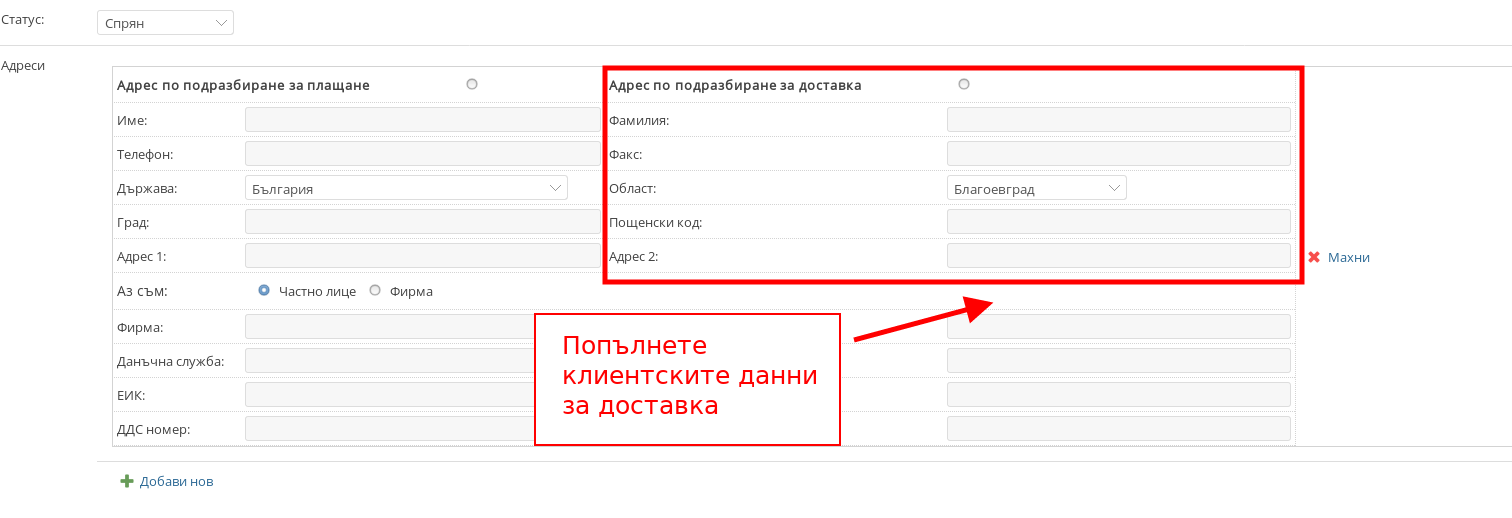
Task: Focus the Име input field
Action: (422, 120)
